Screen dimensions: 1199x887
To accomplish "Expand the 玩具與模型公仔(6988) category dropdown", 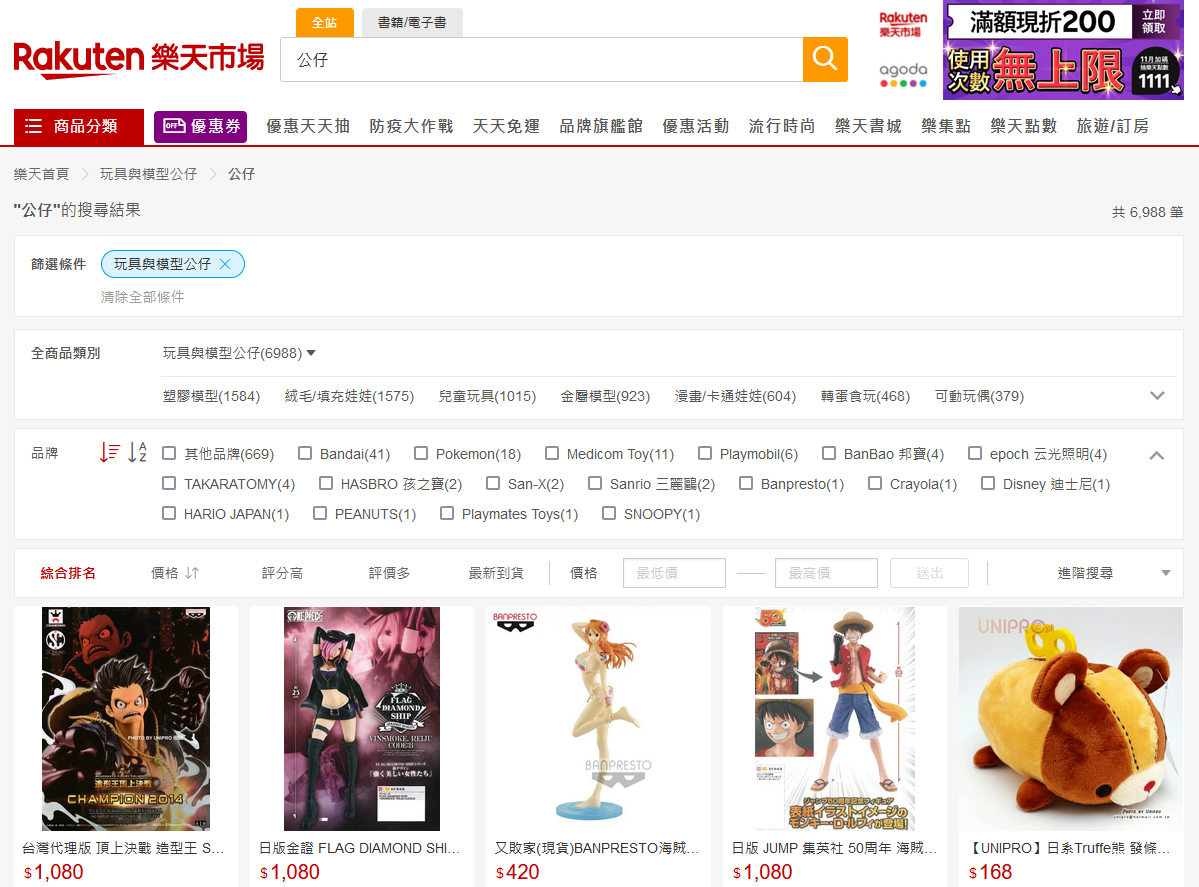I will 239,353.
